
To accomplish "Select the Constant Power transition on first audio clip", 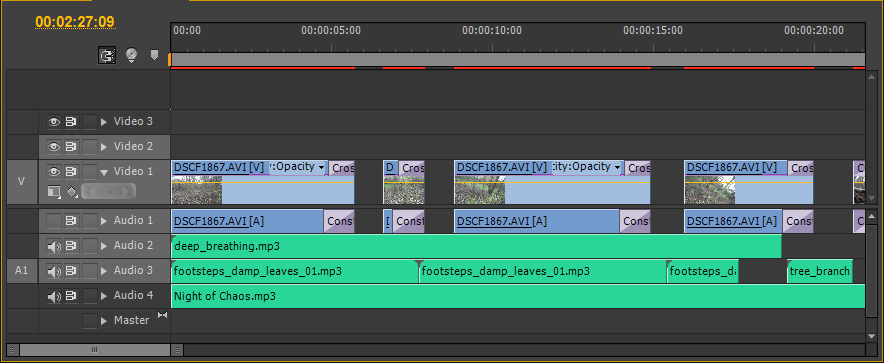I will click(339, 221).
